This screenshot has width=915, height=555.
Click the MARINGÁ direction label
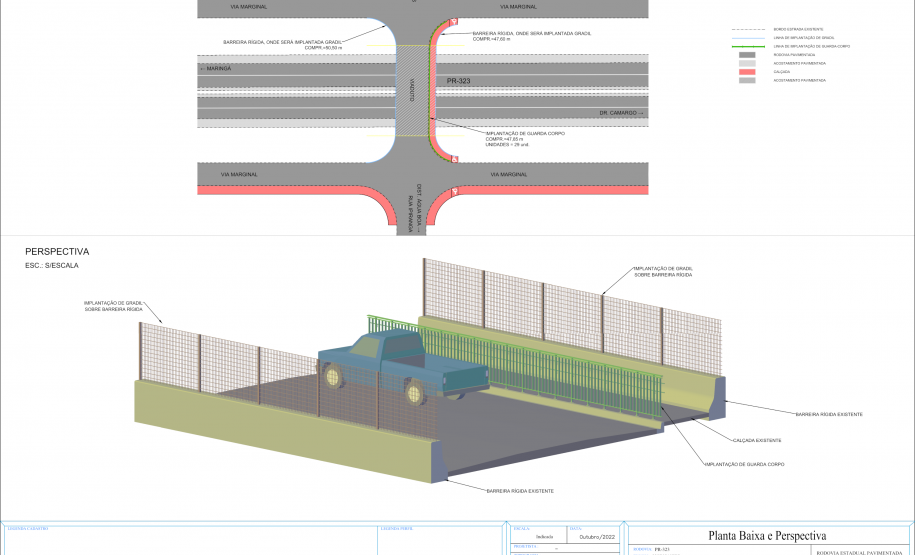click(217, 69)
